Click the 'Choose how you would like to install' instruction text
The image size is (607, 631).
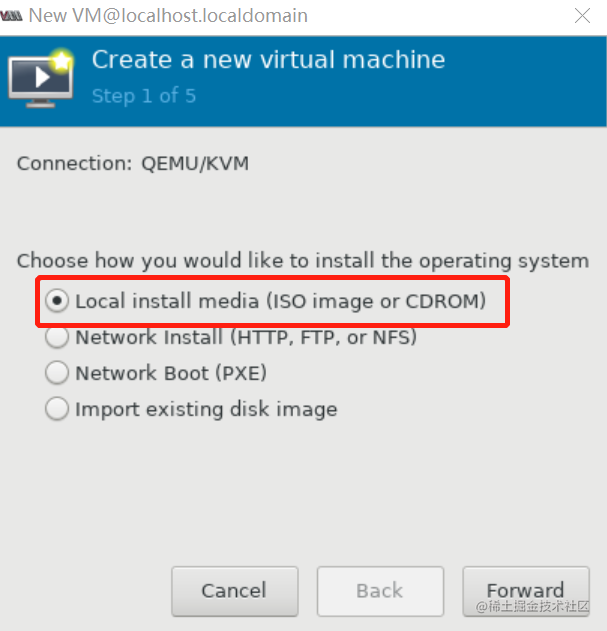point(302,261)
